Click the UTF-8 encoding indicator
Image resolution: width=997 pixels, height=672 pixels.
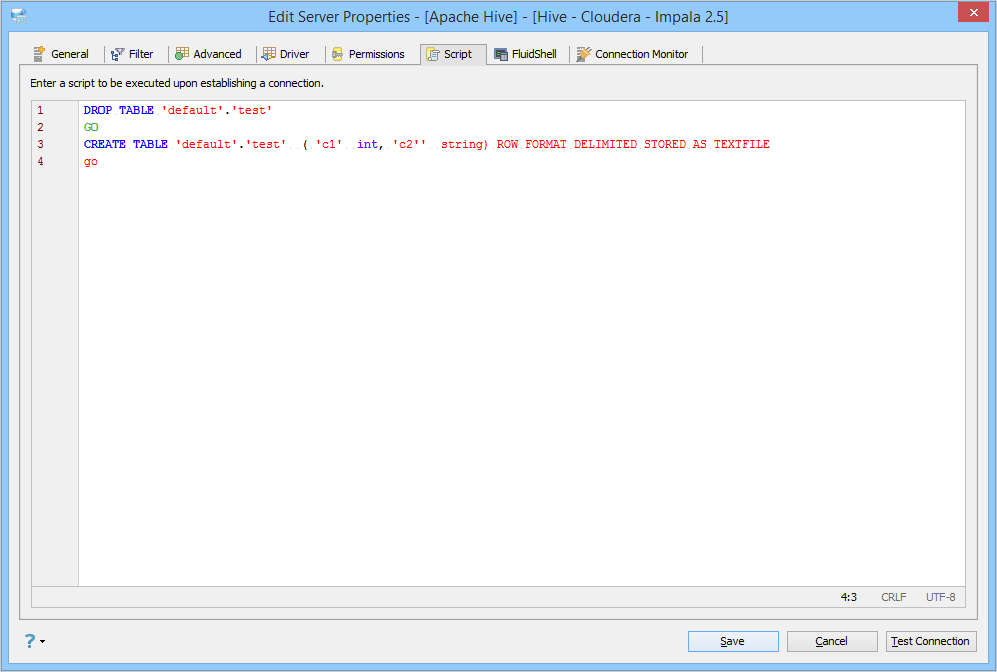click(940, 597)
